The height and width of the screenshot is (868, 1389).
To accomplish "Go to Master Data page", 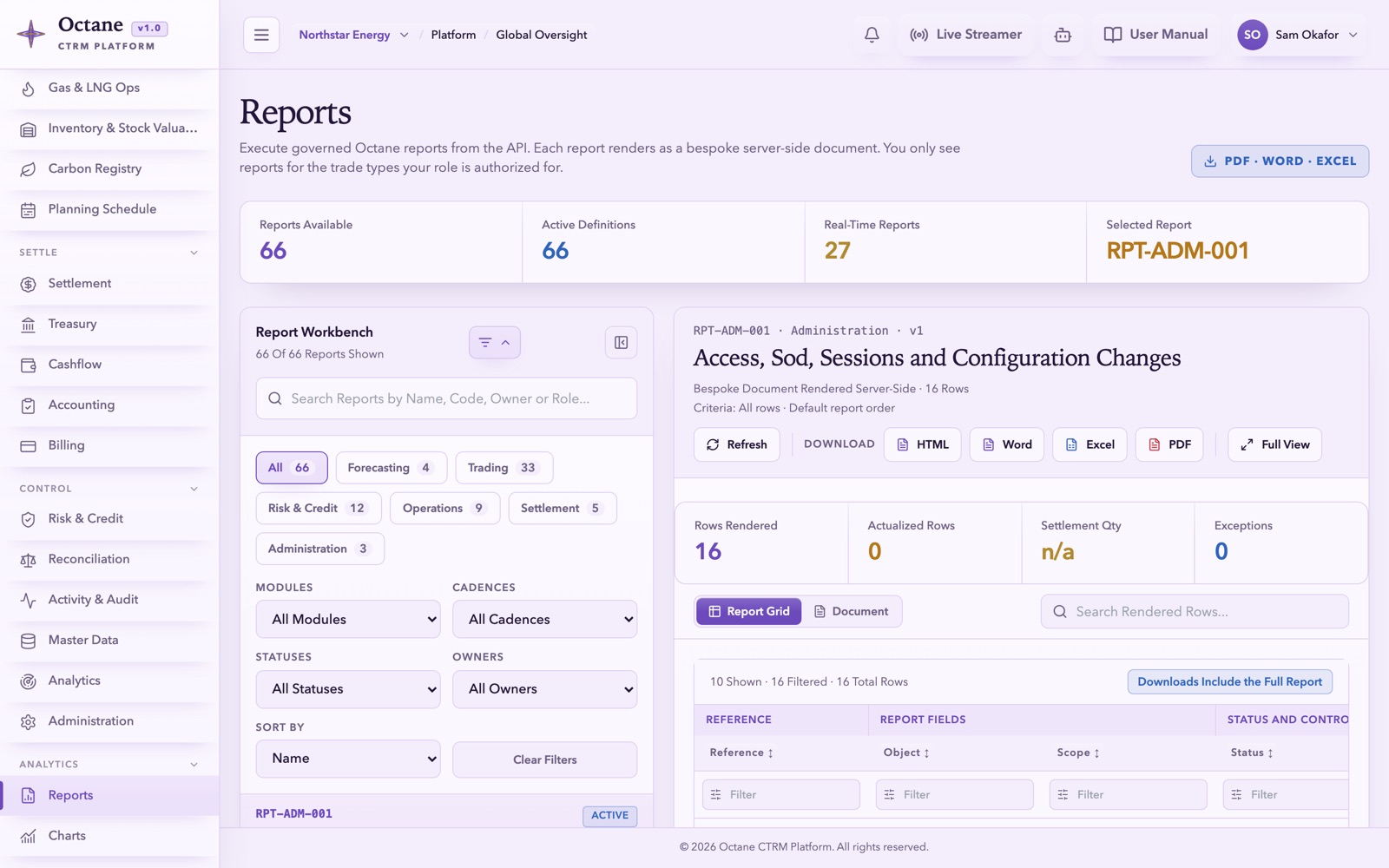I will (109, 640).
